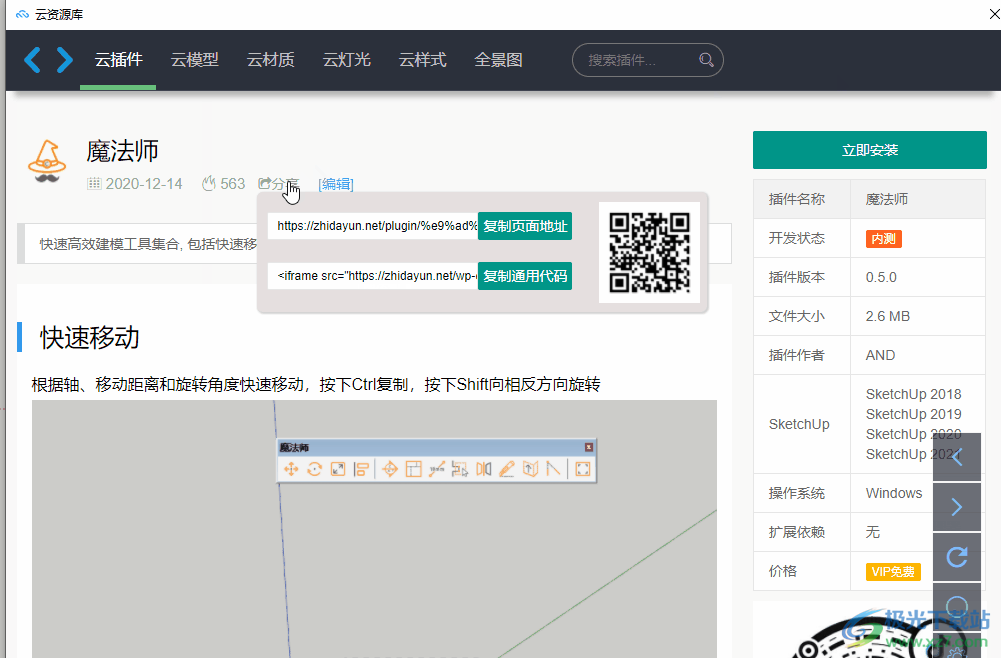Viewport: 1001px width, 658px height.
Task: Select the align tool in 魔法师 toolbar
Action: pyautogui.click(x=361, y=470)
